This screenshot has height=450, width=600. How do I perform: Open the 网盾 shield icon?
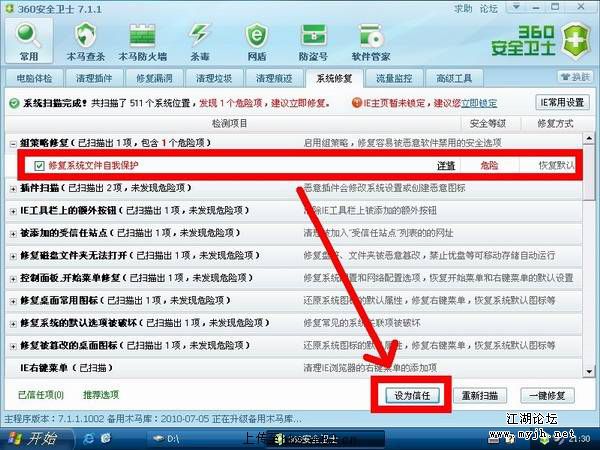pyautogui.click(x=257, y=41)
